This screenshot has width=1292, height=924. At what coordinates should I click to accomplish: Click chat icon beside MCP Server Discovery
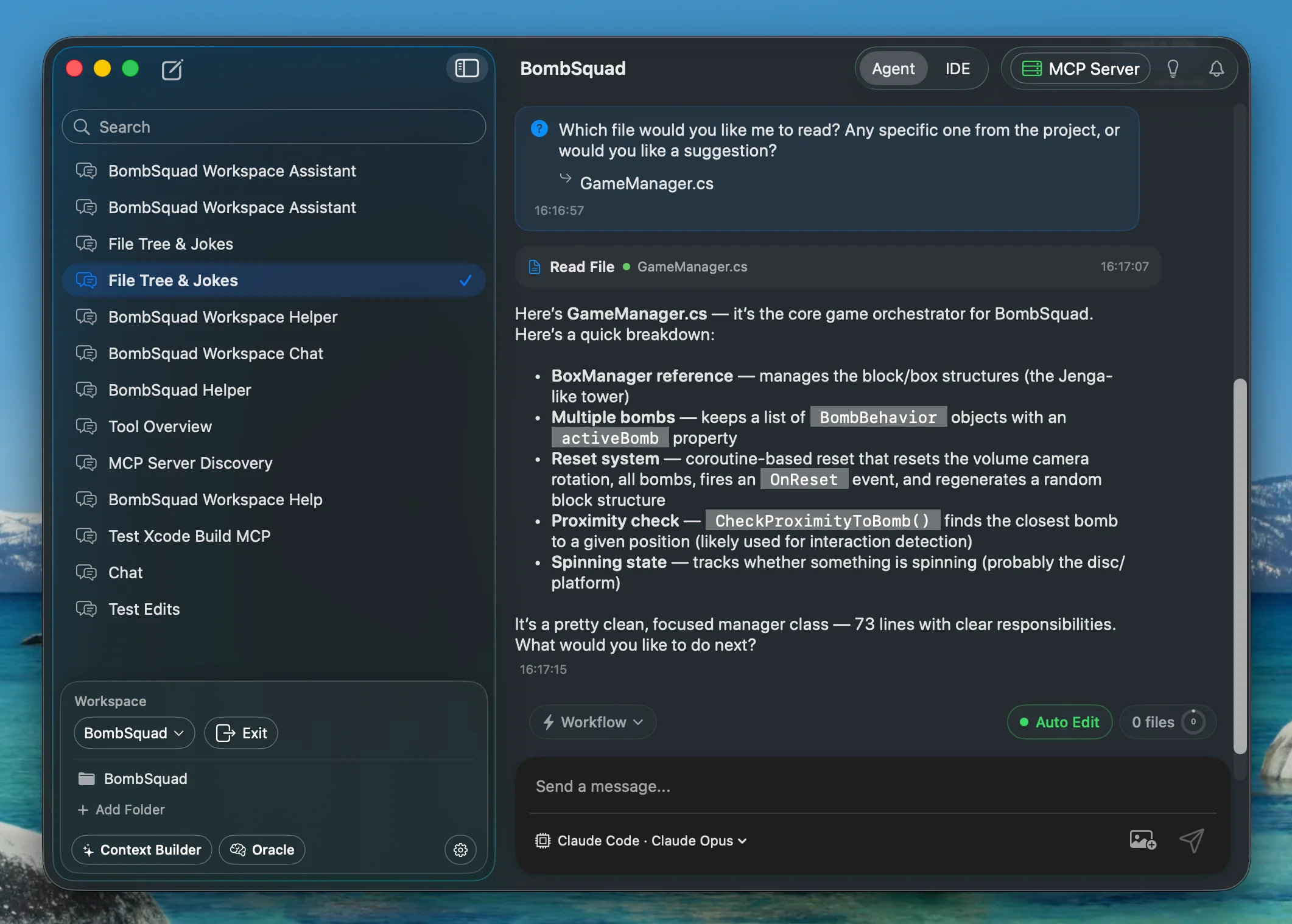pos(86,463)
